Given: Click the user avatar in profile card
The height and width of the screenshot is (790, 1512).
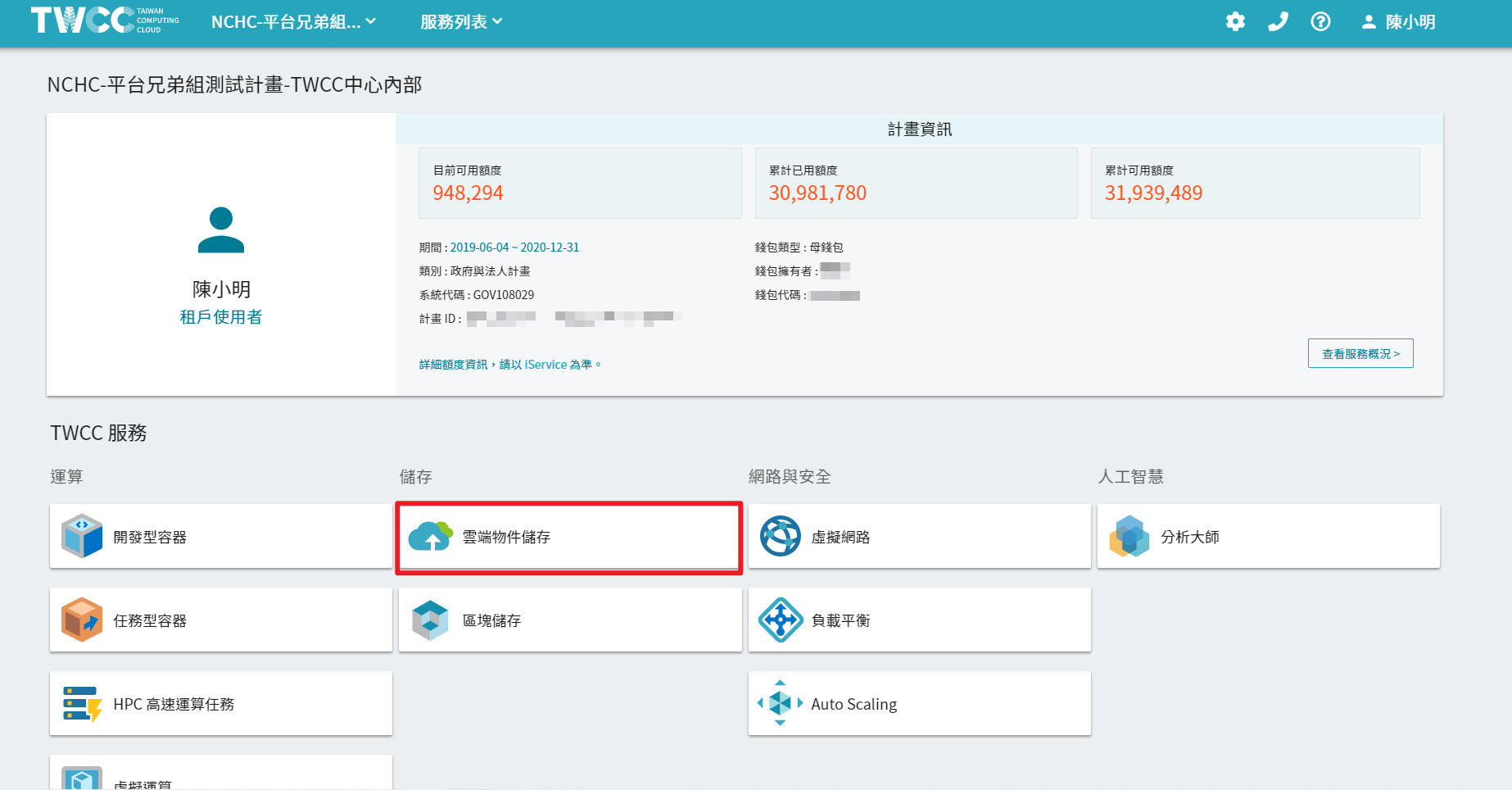Looking at the screenshot, I should coord(221,230).
